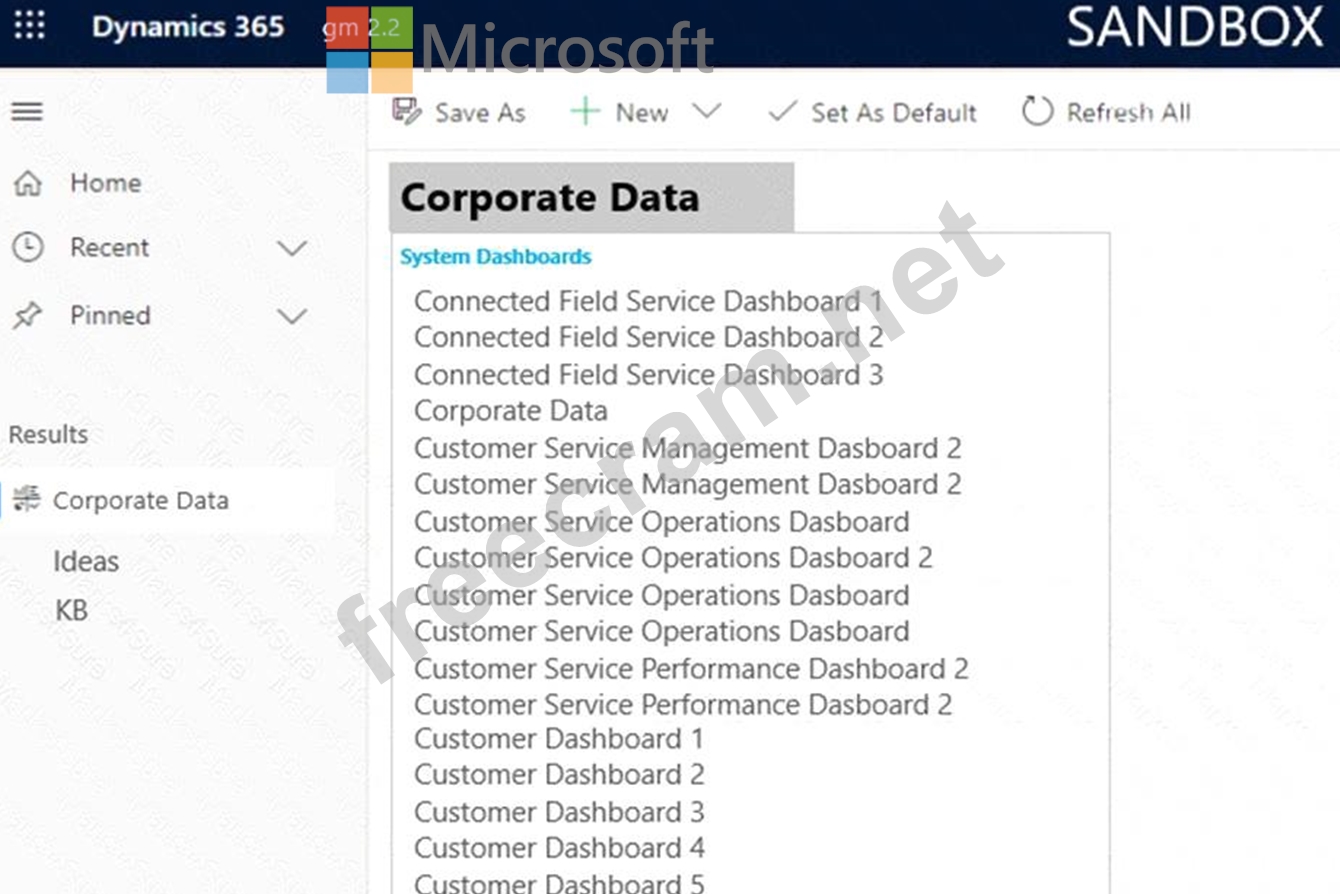Click the Save As icon
This screenshot has width=1340, height=894.
click(x=407, y=111)
